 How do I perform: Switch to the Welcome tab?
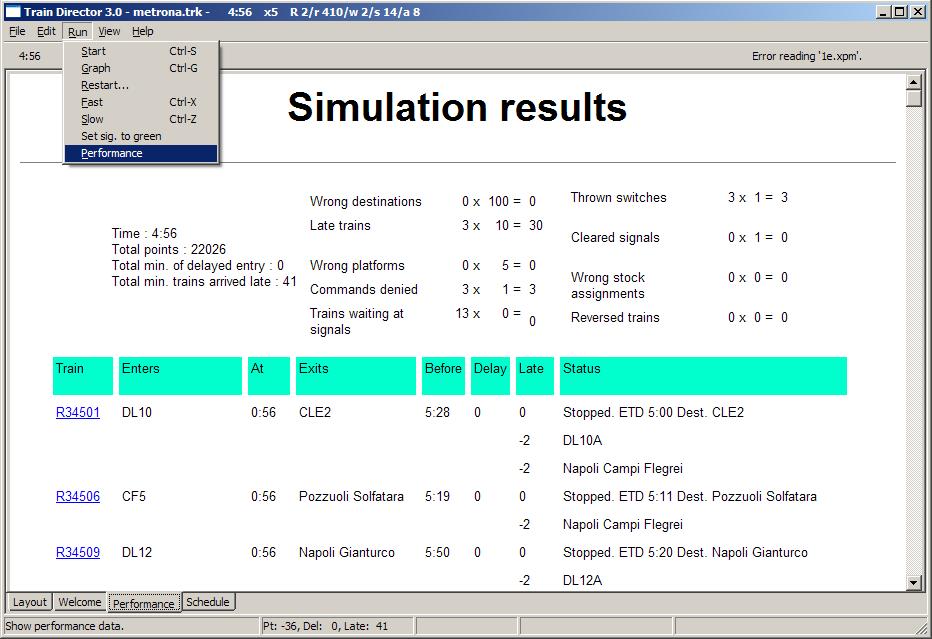80,602
